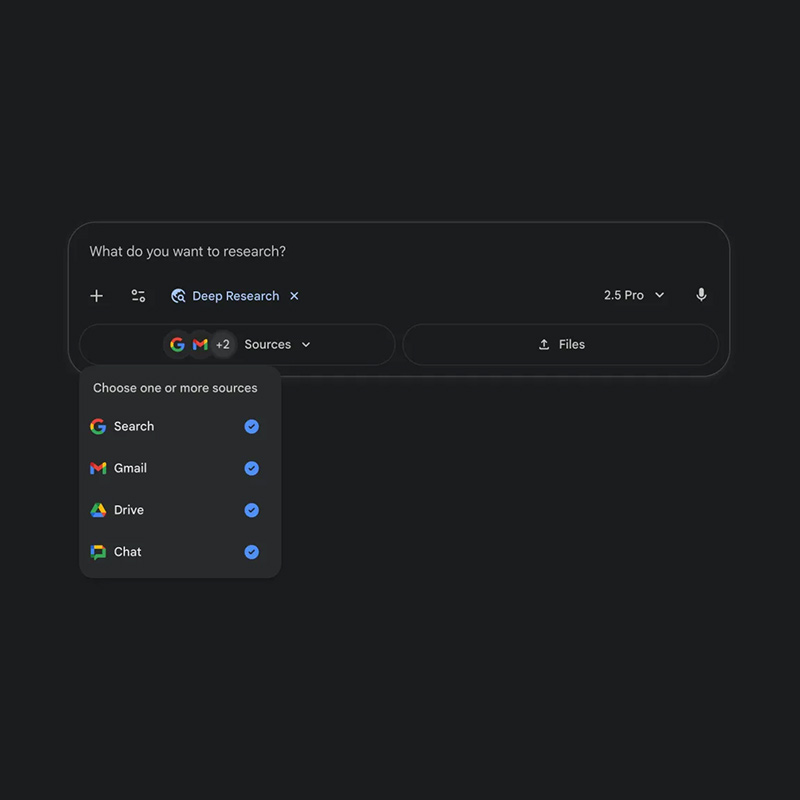
Task: Select the Drive menu entry
Action: pyautogui.click(x=180, y=510)
